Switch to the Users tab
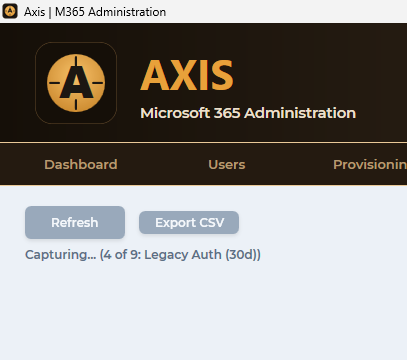Screen dimensions: 407x360 pos(227,165)
